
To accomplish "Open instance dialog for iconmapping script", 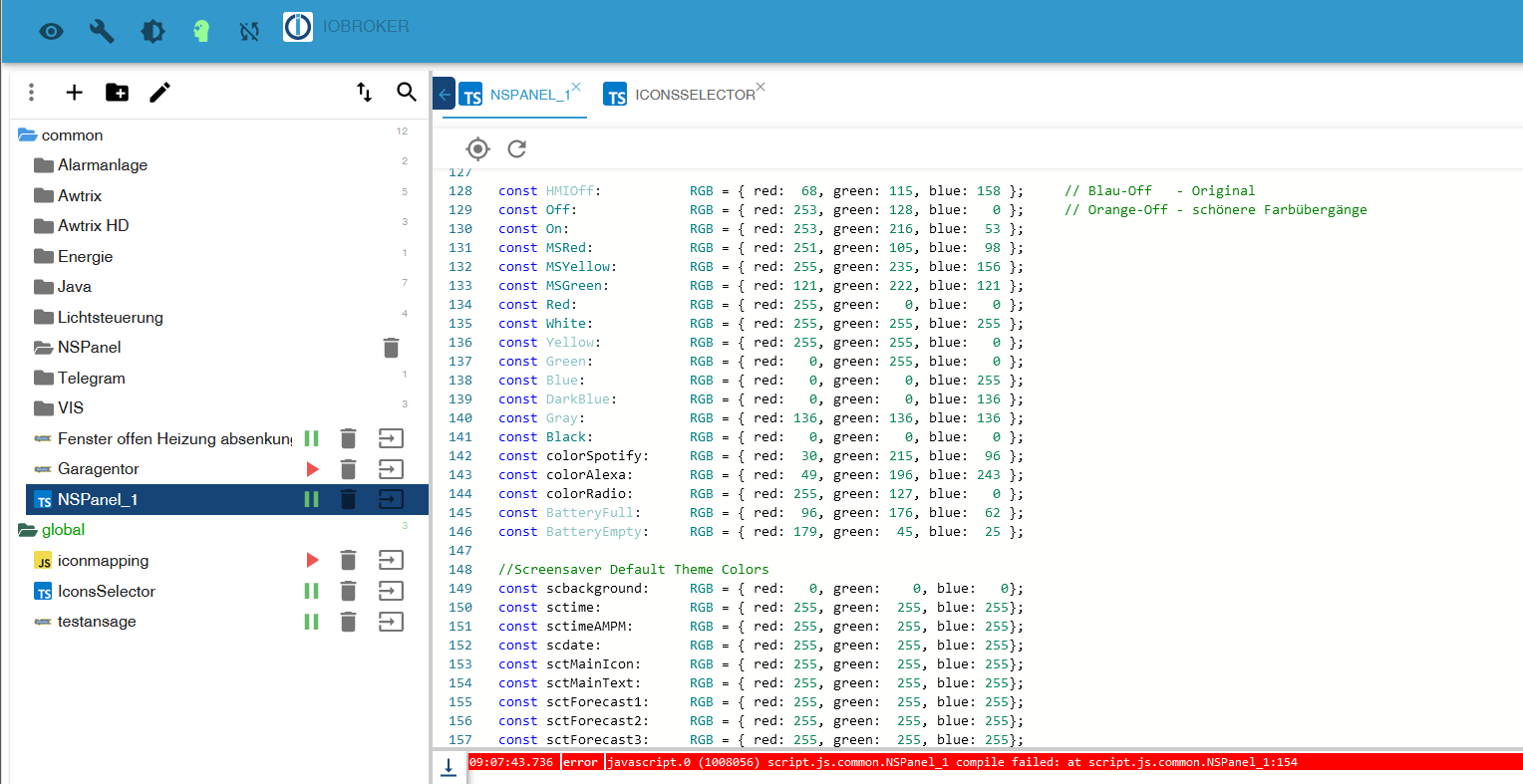I will [391, 561].
